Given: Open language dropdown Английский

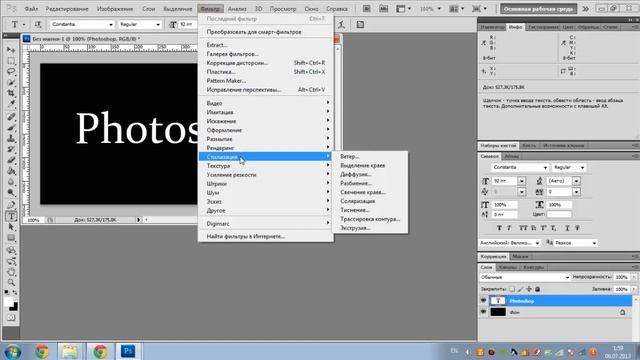Looking at the screenshot, I should point(509,243).
